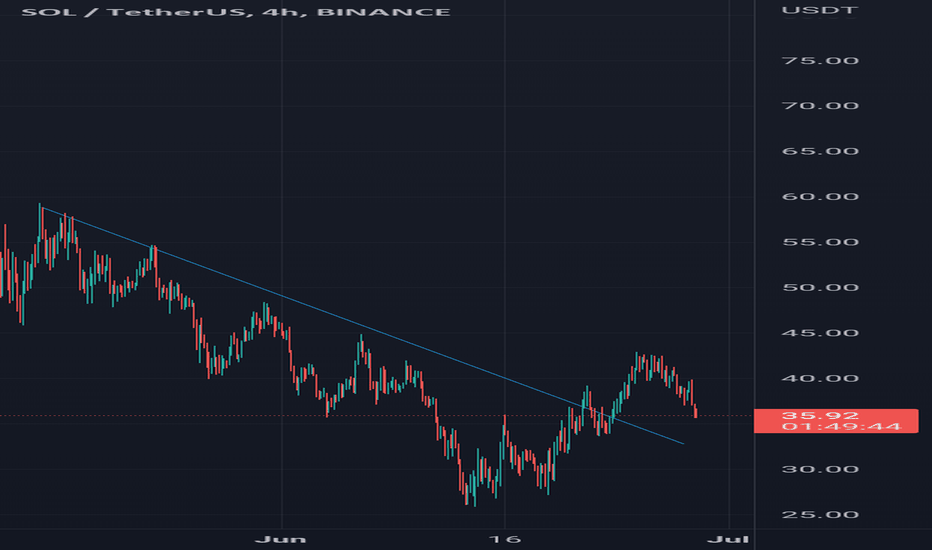Click the red dotted current price line
932x550 pixels.
tap(377, 416)
